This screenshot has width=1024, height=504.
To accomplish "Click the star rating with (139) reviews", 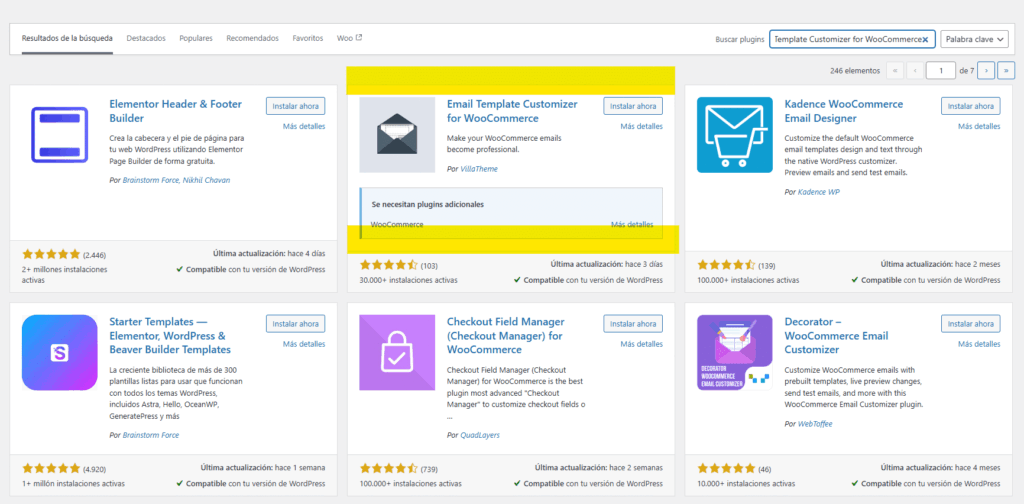I will click(726, 266).
